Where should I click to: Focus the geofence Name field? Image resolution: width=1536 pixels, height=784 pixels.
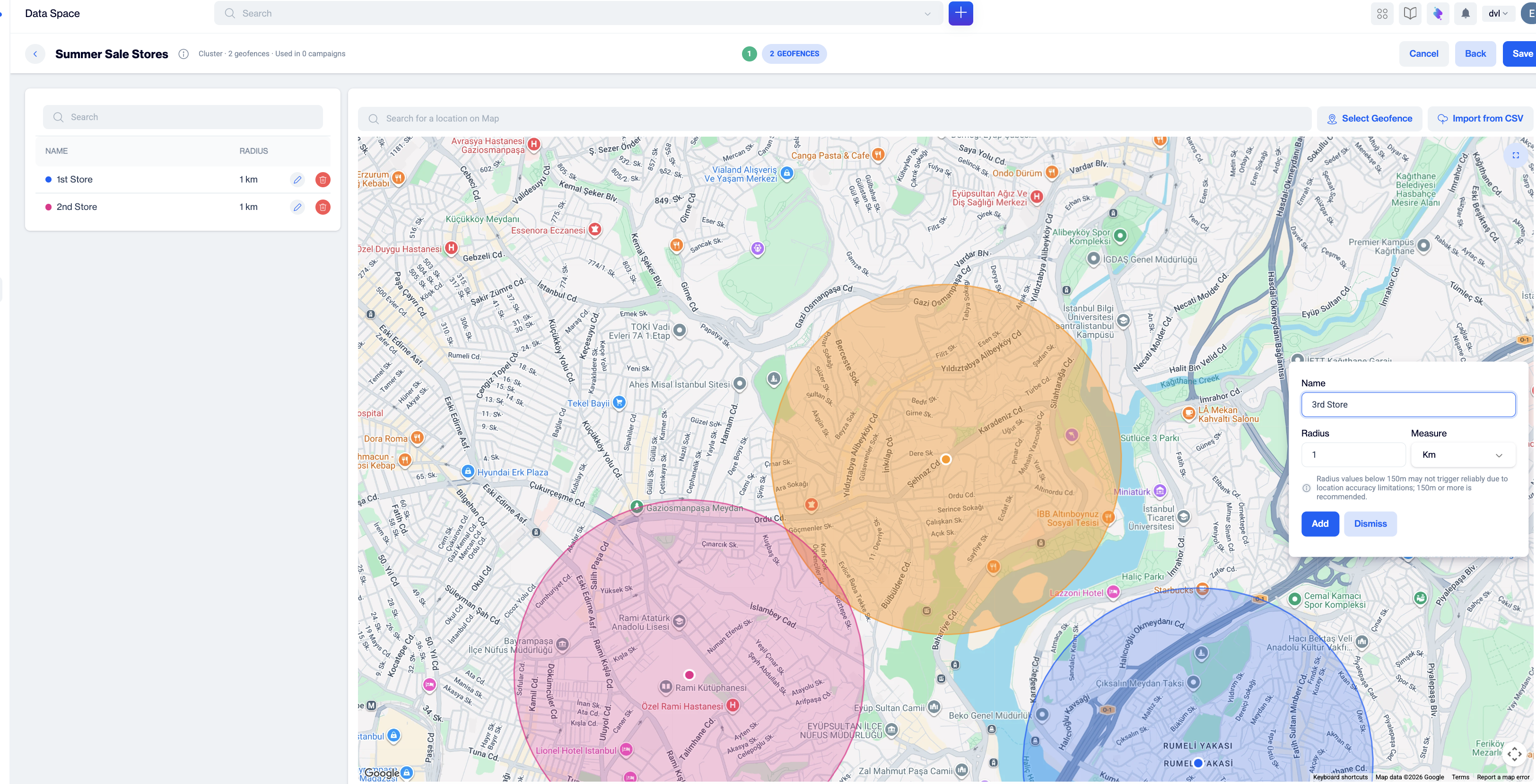1408,404
